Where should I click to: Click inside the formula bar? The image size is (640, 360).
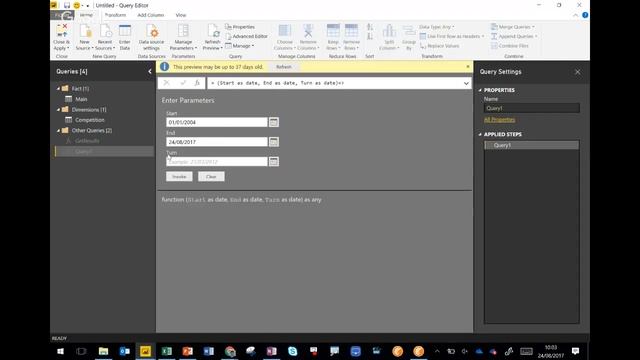click(x=334, y=83)
